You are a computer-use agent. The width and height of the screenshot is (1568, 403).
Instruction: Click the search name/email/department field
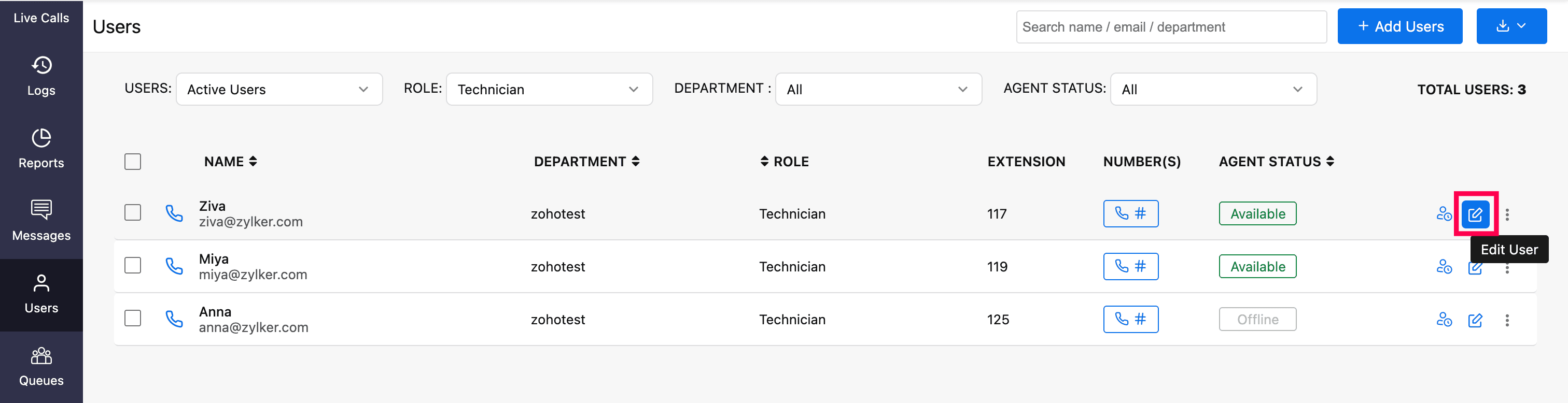pos(1170,27)
